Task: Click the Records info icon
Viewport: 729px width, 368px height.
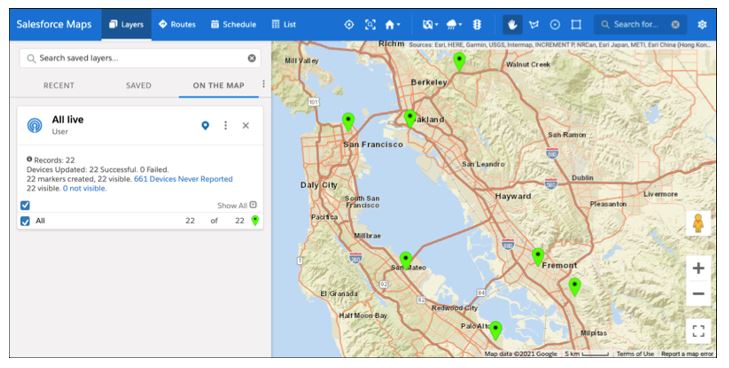Action: click(x=29, y=159)
